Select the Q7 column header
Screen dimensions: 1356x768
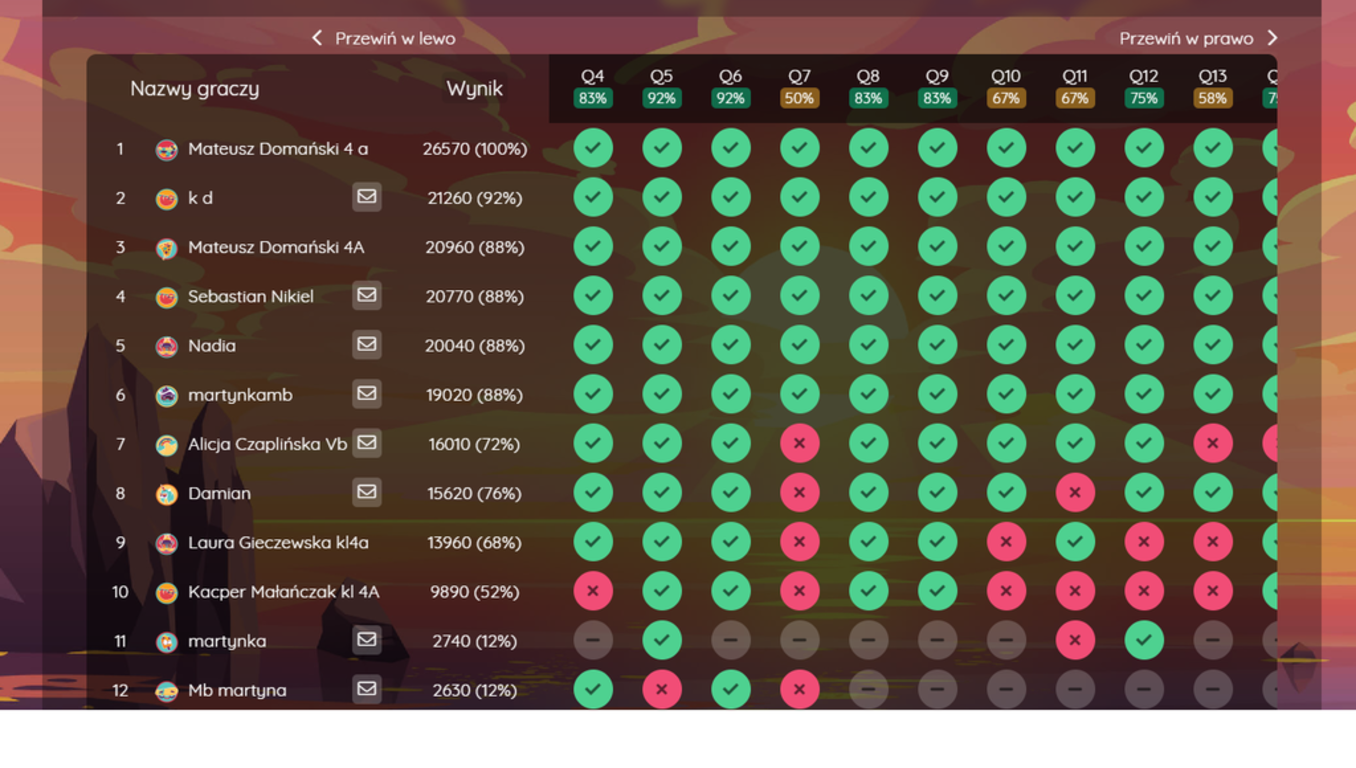coord(799,76)
